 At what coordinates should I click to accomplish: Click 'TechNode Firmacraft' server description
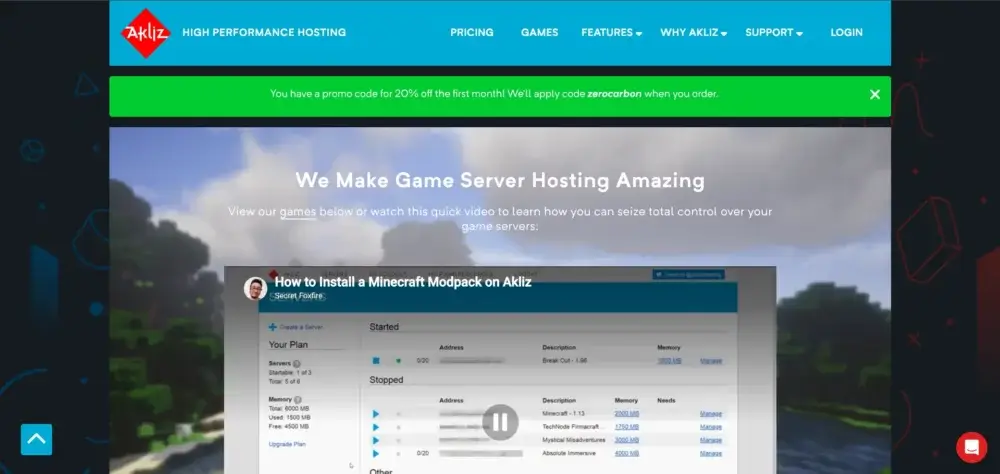click(571, 427)
